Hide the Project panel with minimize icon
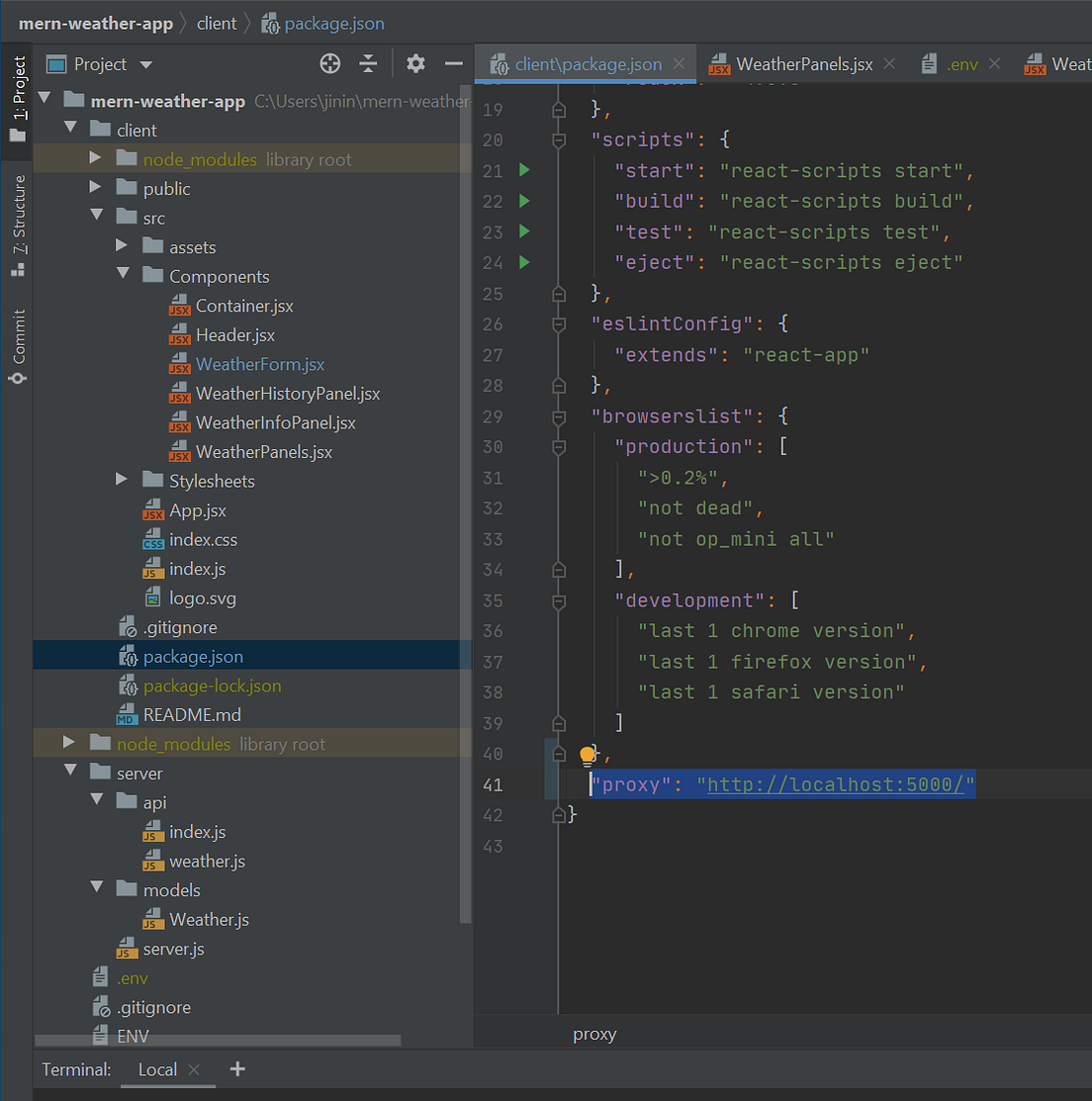Image resolution: width=1092 pixels, height=1101 pixels. (453, 63)
